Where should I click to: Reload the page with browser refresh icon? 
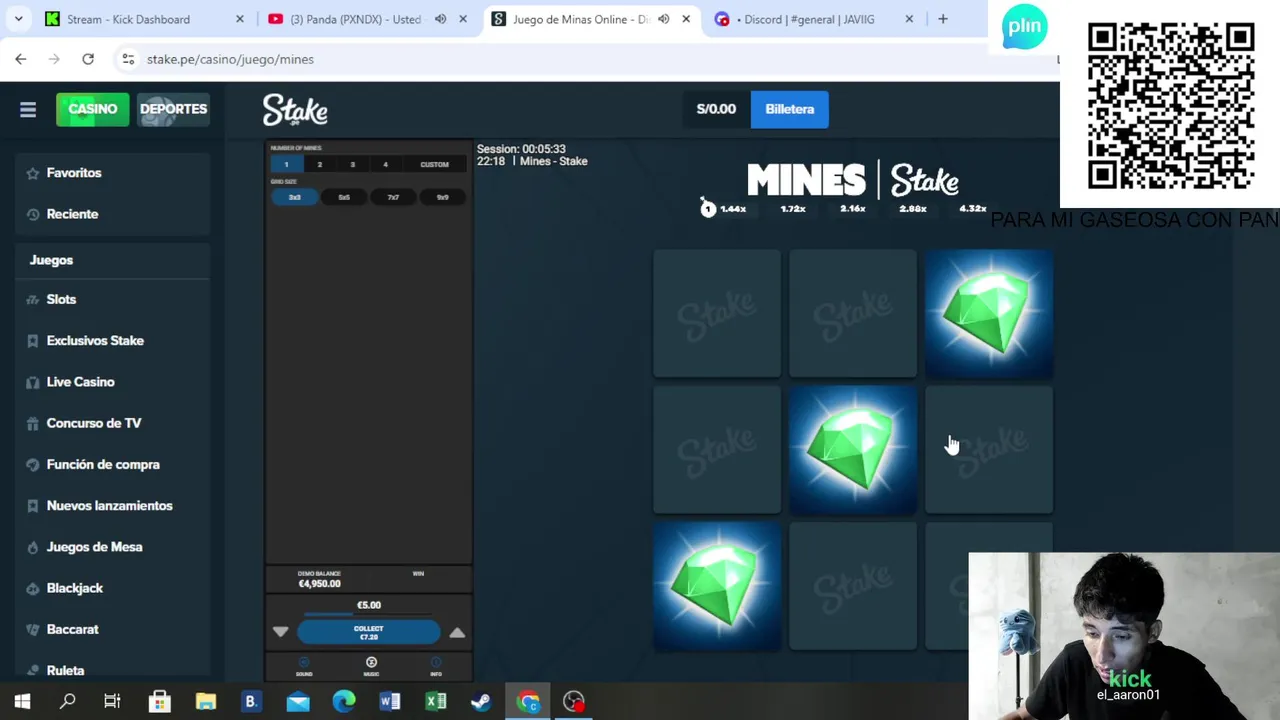(x=88, y=59)
